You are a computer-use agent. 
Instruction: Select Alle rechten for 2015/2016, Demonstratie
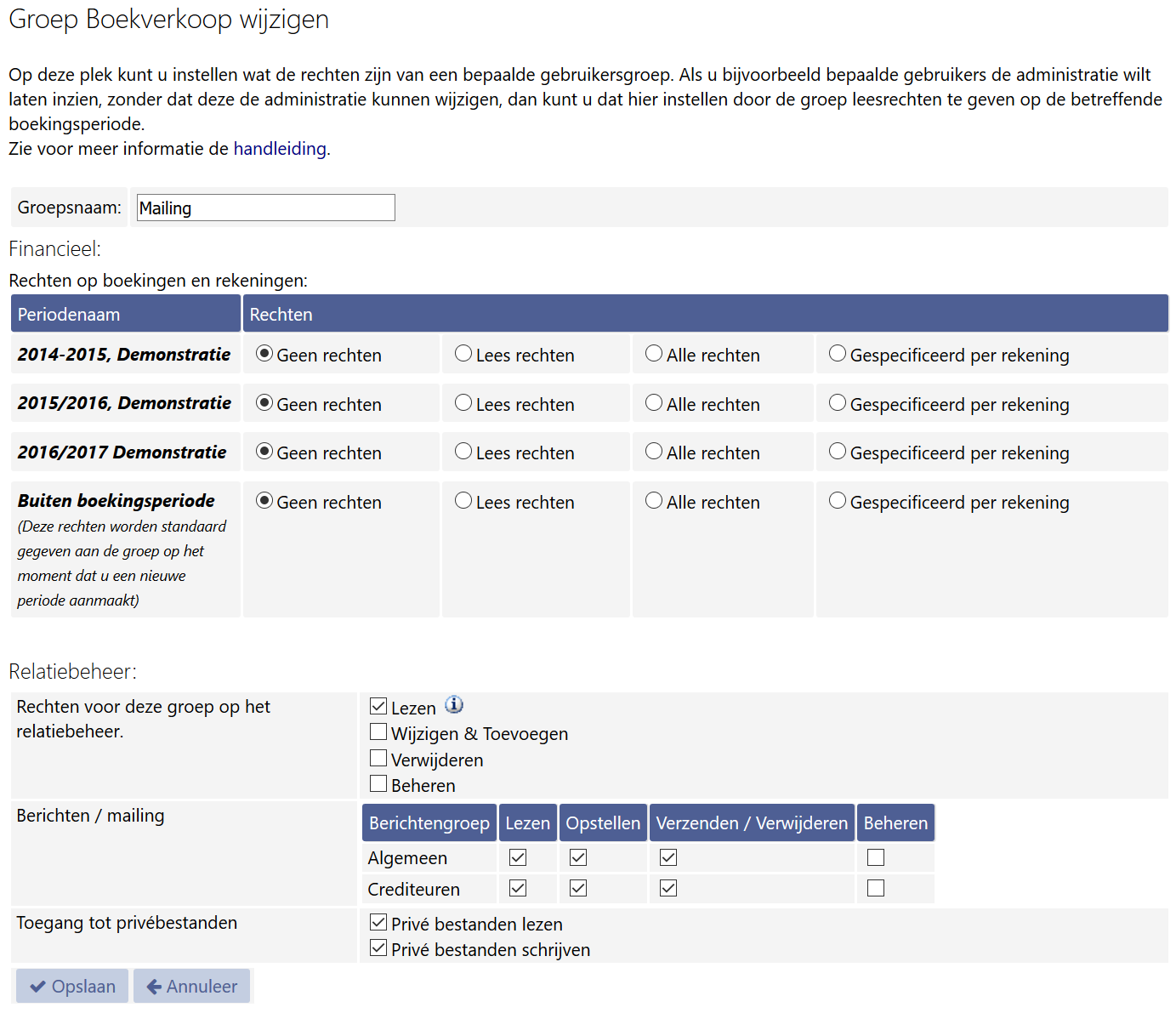(x=654, y=403)
